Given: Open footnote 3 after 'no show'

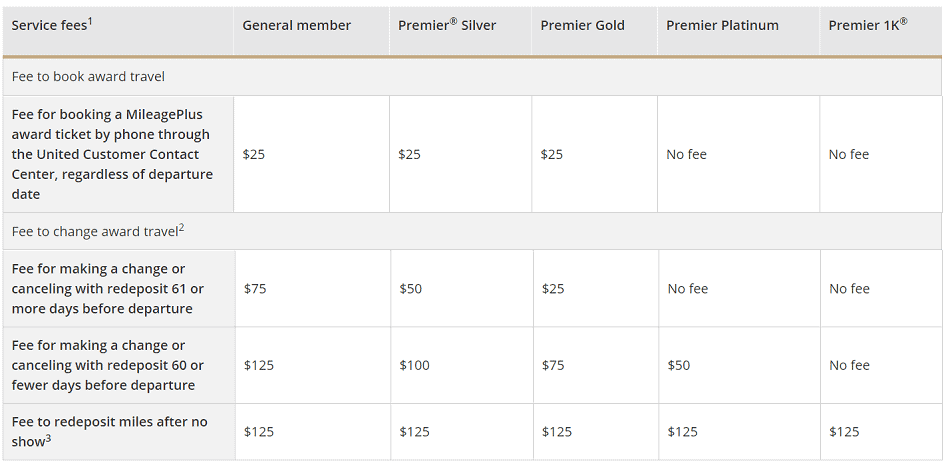Looking at the screenshot, I should [x=47, y=437].
